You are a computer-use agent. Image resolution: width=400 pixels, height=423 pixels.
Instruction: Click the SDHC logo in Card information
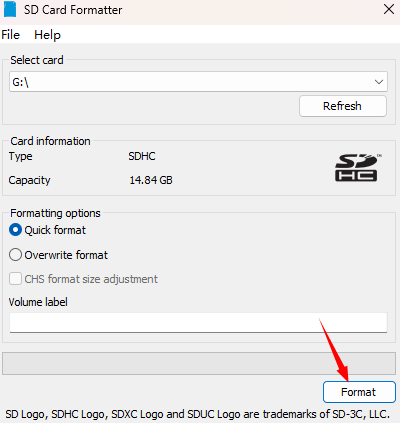(x=357, y=168)
